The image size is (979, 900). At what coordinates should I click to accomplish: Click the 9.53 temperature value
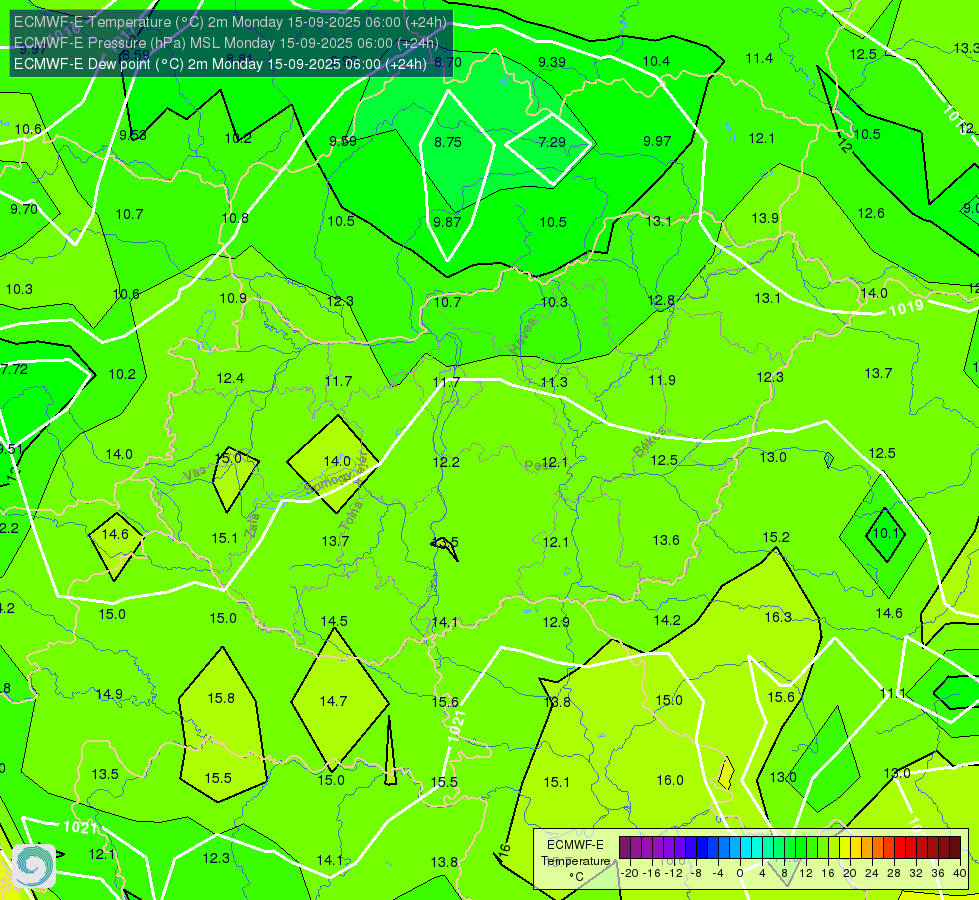coord(133,136)
